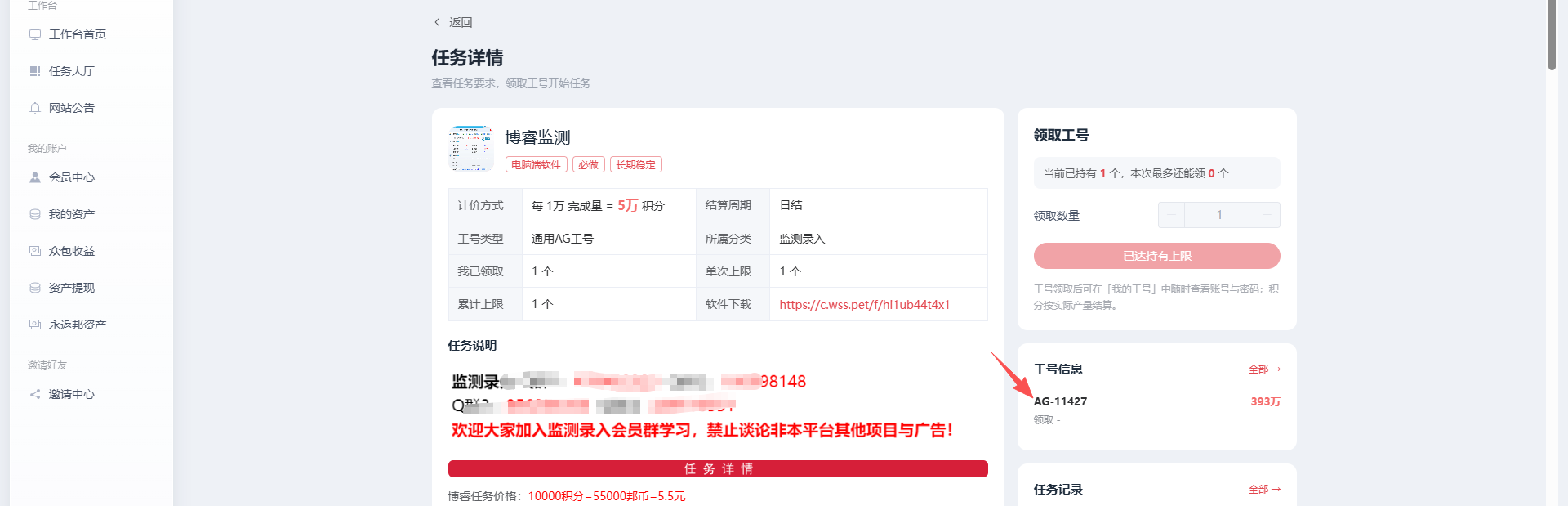Click the 已达持有上限 button
The width and height of the screenshot is (1568, 506).
[x=1156, y=256]
